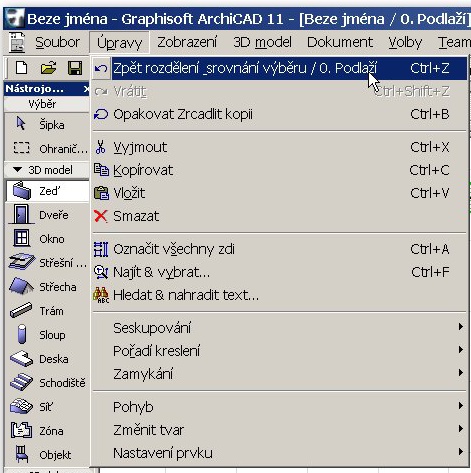The width and height of the screenshot is (471, 473).
Task: Select the Zóna zone tool
Action: tap(47, 431)
